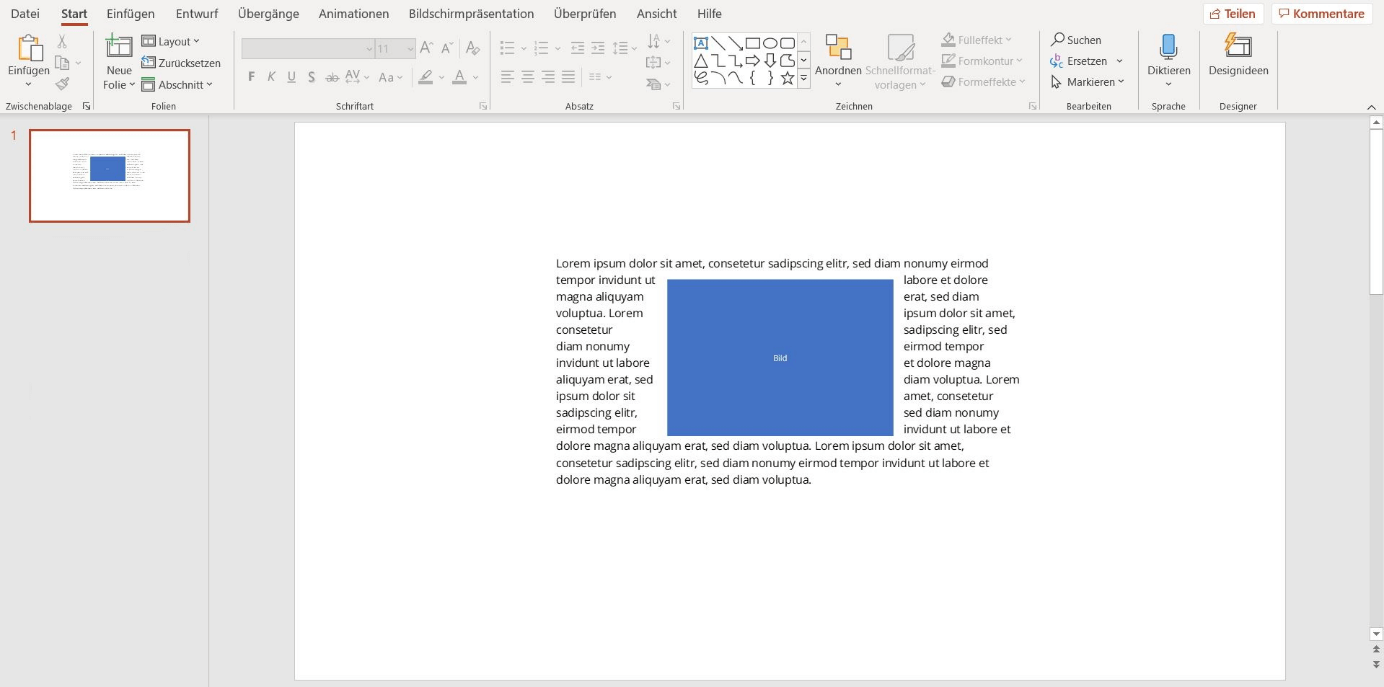Image resolution: width=1384 pixels, height=687 pixels.
Task: Click the Teilen share button
Action: pyautogui.click(x=1233, y=14)
